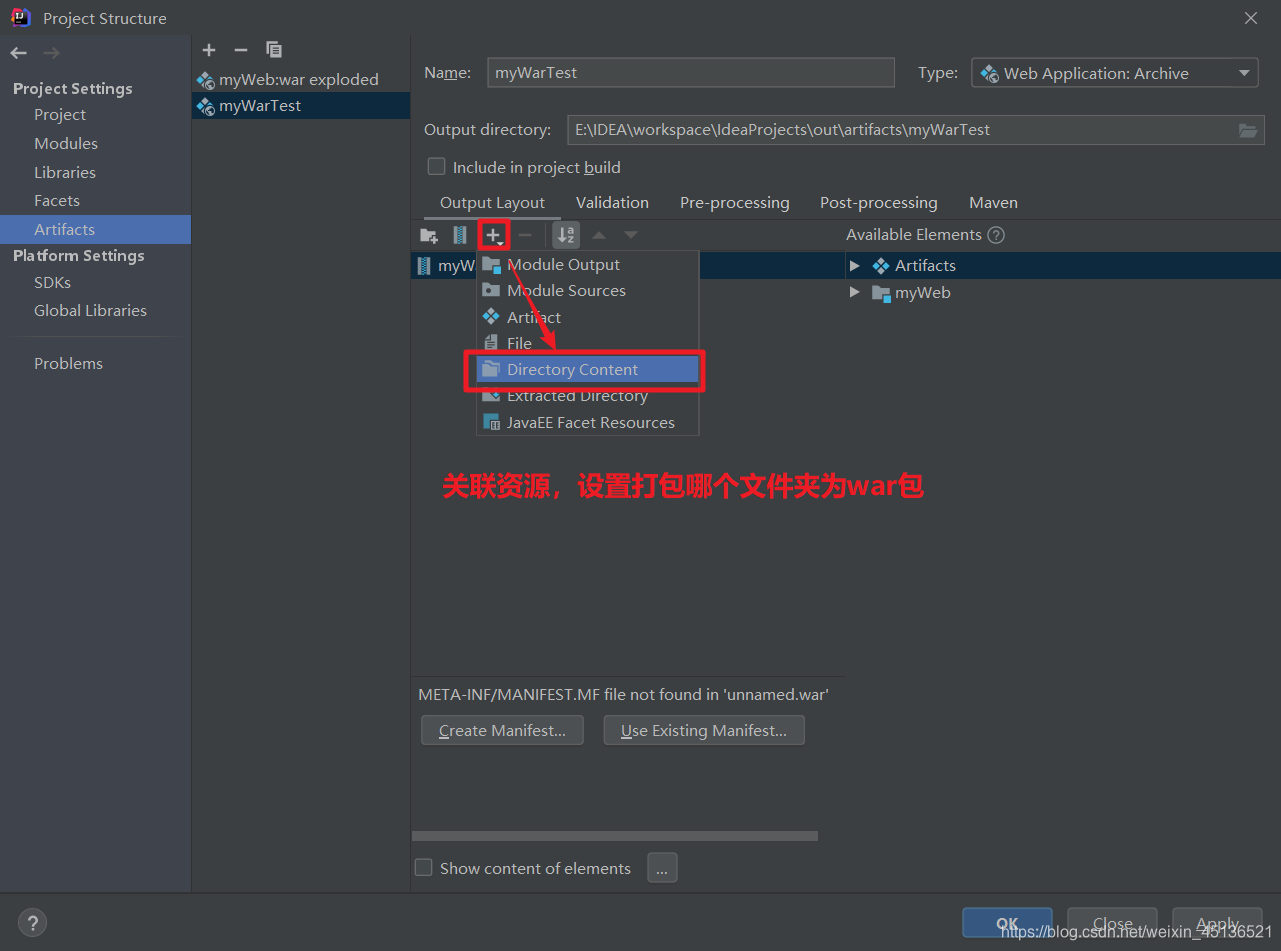The image size is (1281, 951).
Task: Switch to the Maven tab
Action: point(993,202)
